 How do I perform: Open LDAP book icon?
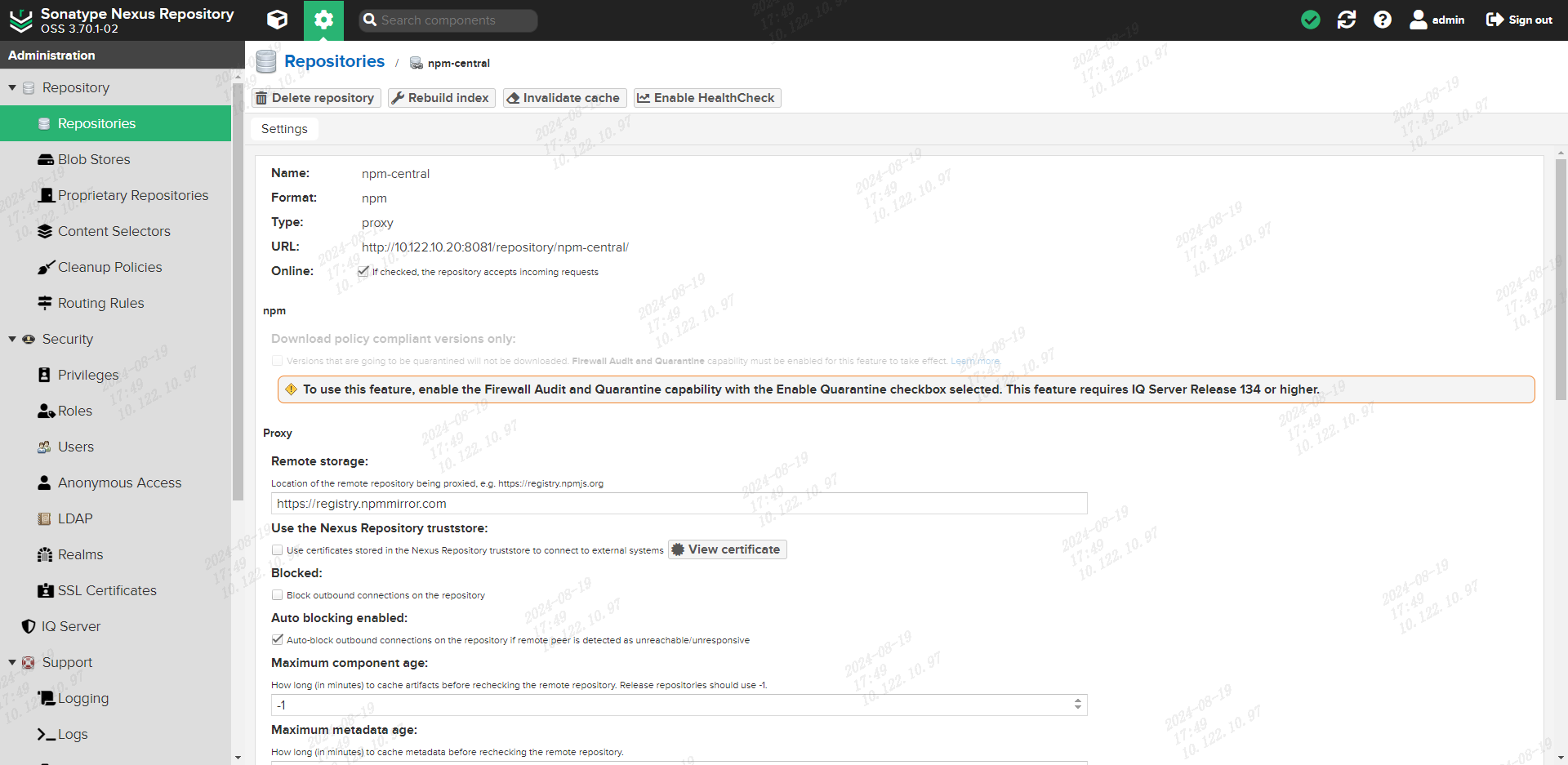(x=45, y=518)
